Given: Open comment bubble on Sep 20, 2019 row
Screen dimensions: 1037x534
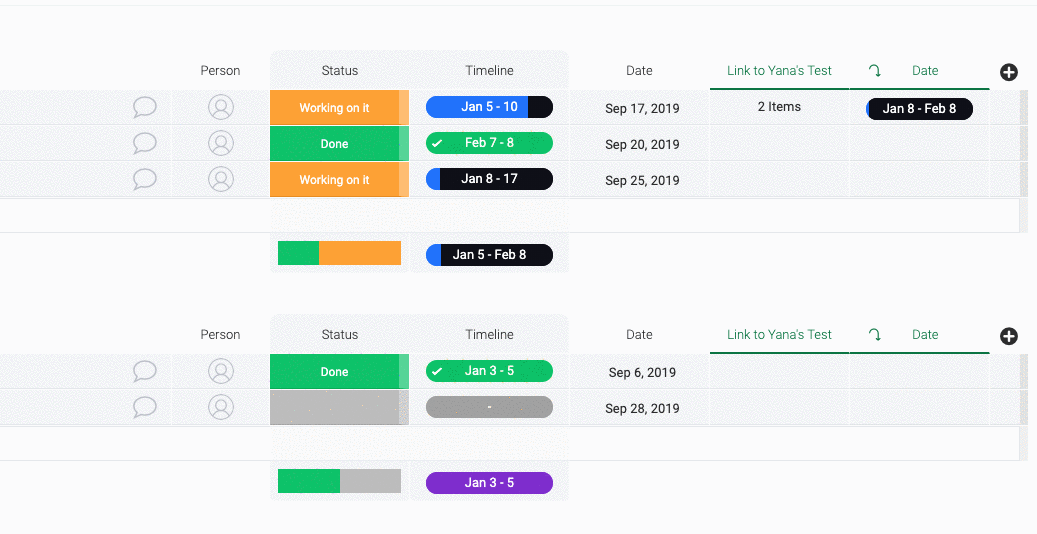Looking at the screenshot, I should [x=145, y=143].
